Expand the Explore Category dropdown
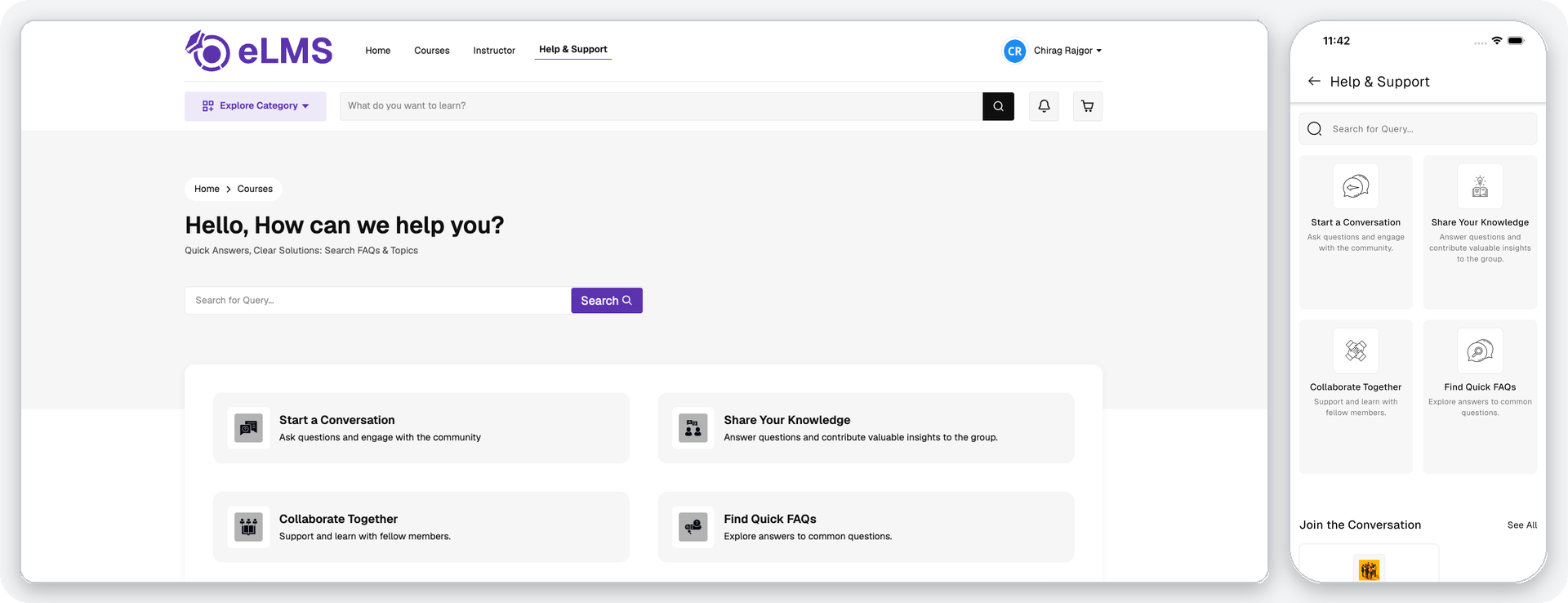The height and width of the screenshot is (603, 1568). (x=256, y=106)
